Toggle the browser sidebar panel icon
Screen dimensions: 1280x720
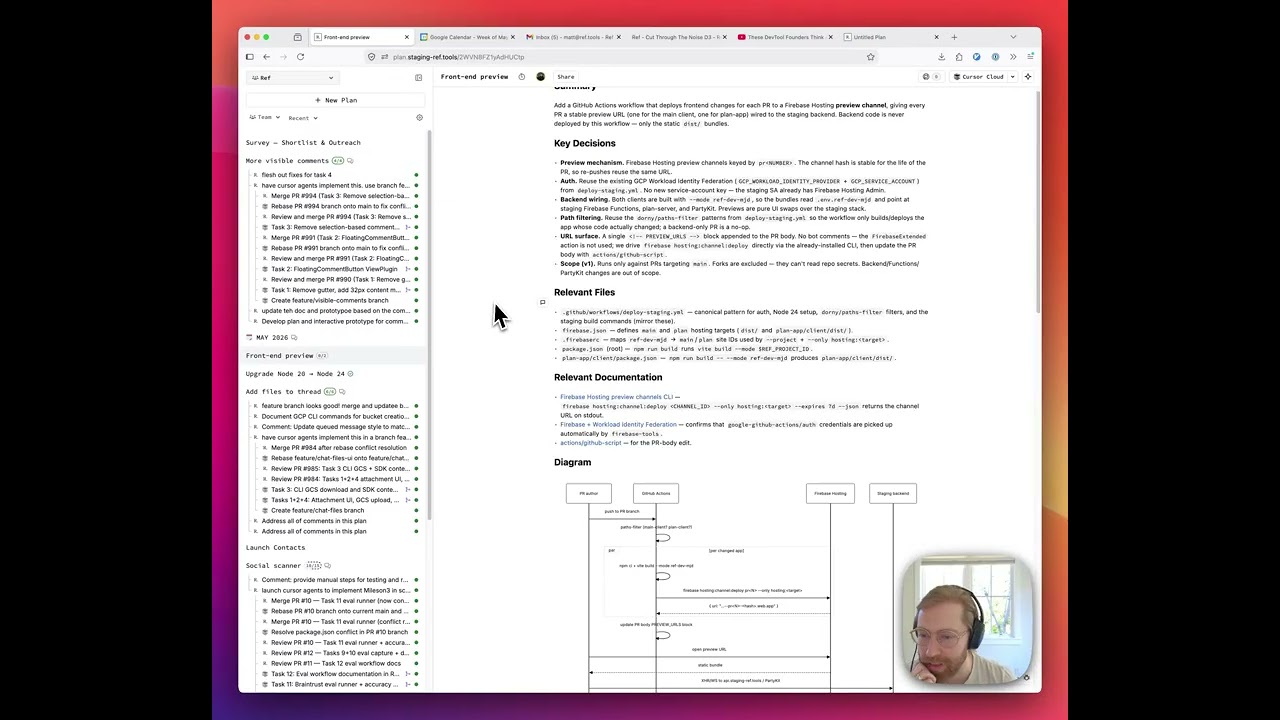coord(249,57)
